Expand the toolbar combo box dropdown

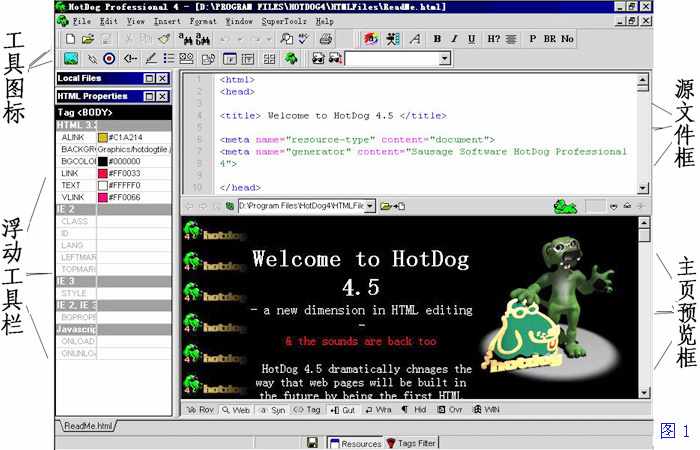[444, 59]
